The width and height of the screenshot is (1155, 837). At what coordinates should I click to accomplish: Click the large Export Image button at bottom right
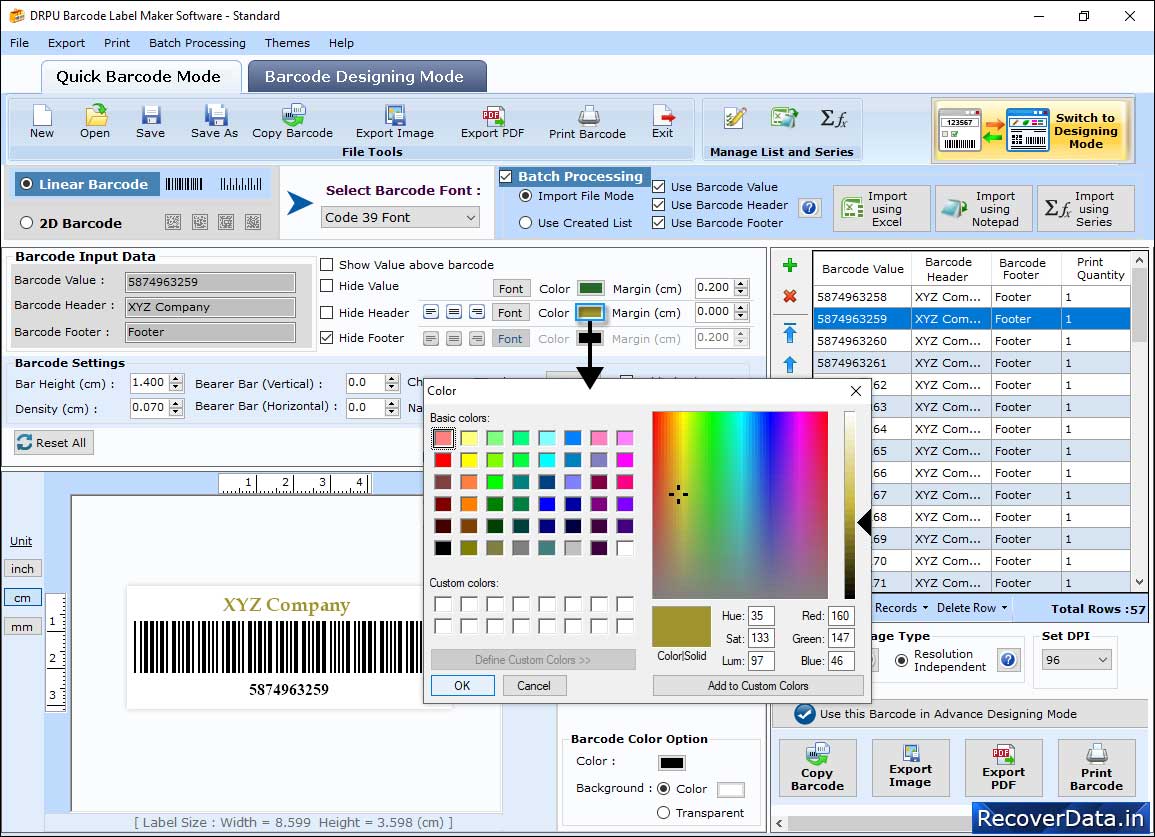[910, 768]
